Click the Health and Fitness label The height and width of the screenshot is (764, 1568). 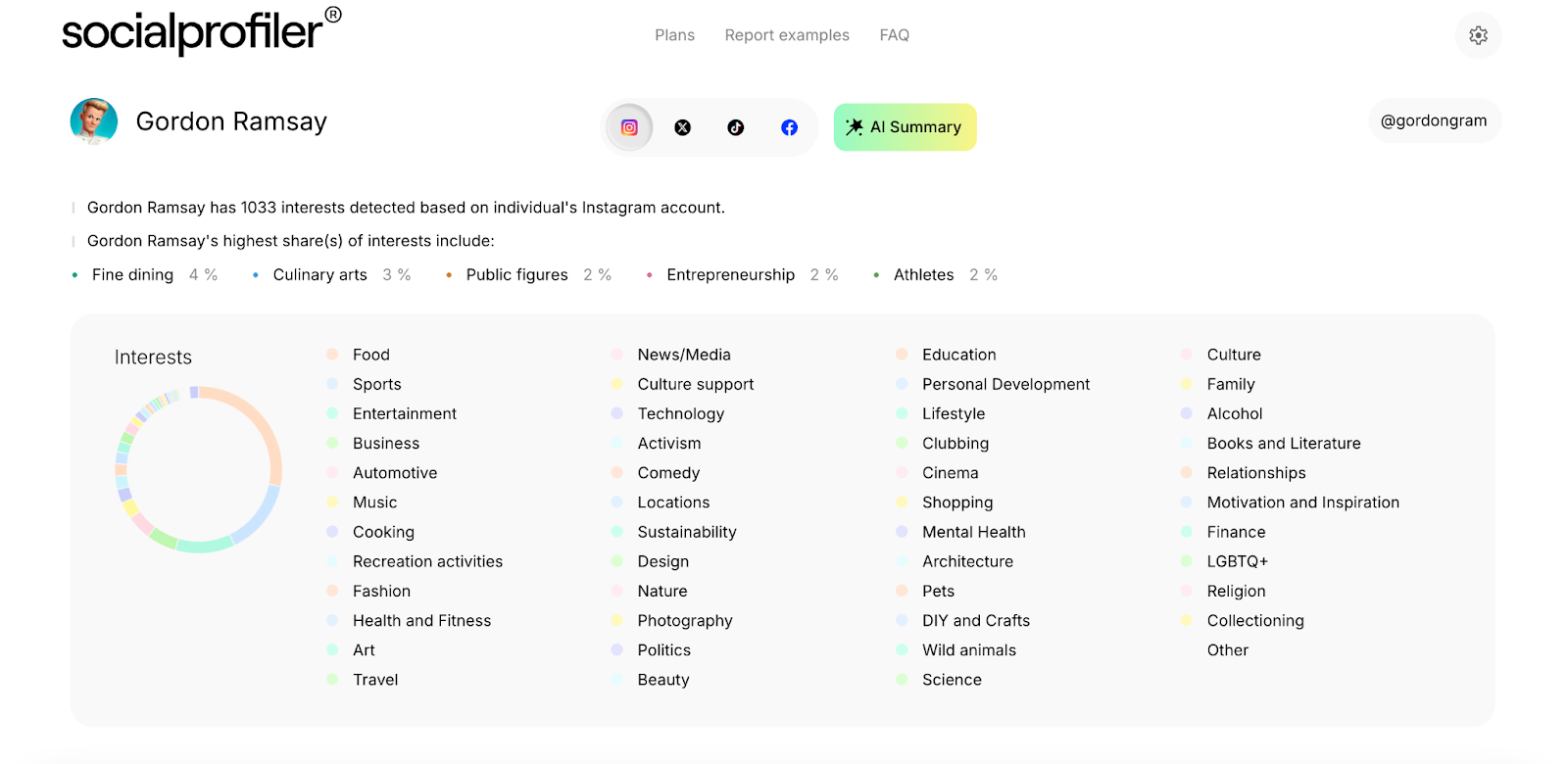click(422, 620)
